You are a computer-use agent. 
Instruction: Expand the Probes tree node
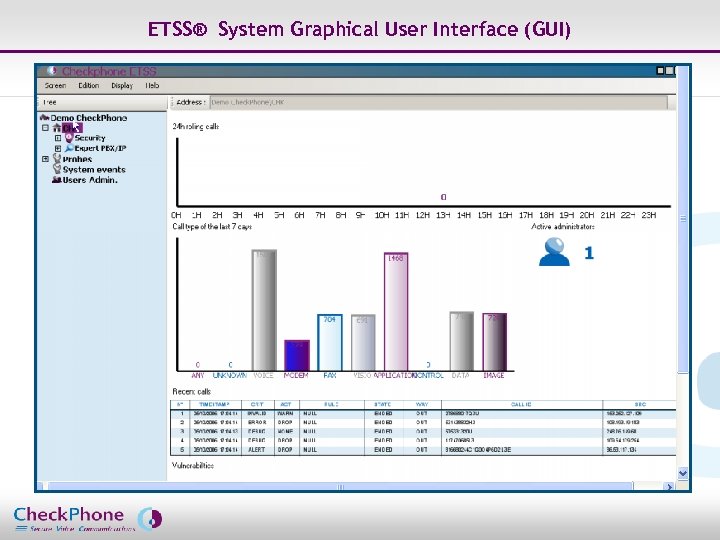click(x=45, y=159)
